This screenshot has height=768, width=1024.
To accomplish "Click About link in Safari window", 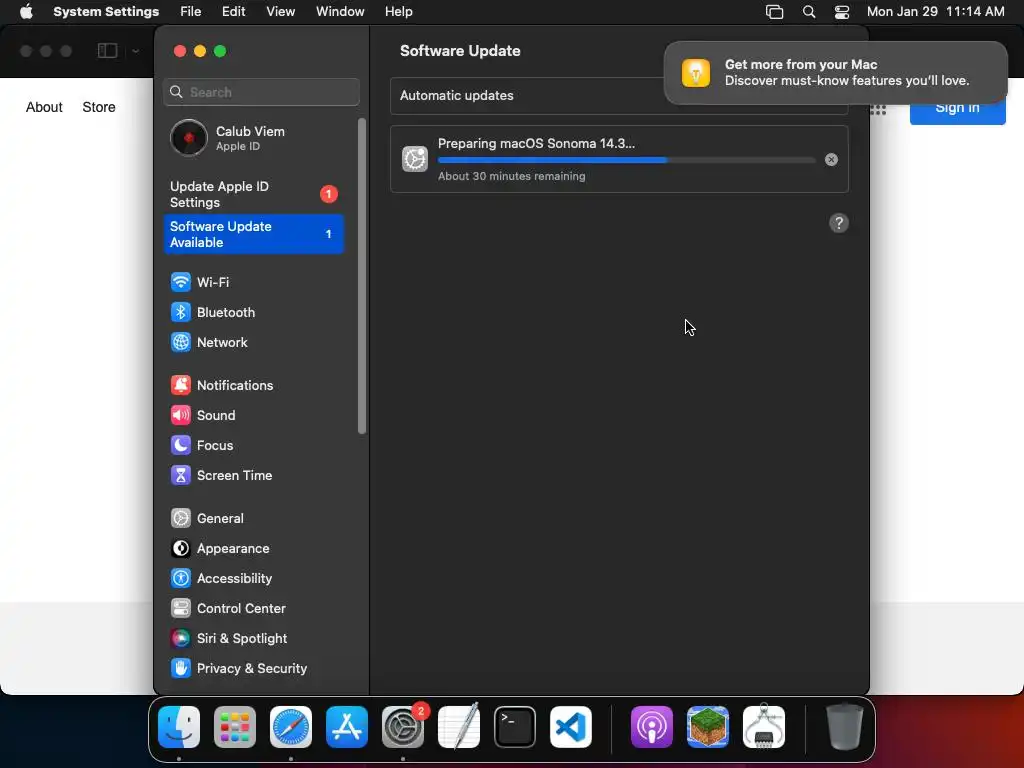I will [44, 107].
